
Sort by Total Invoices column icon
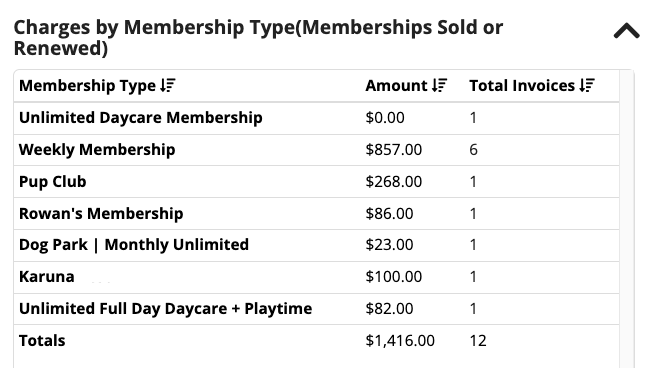587,86
